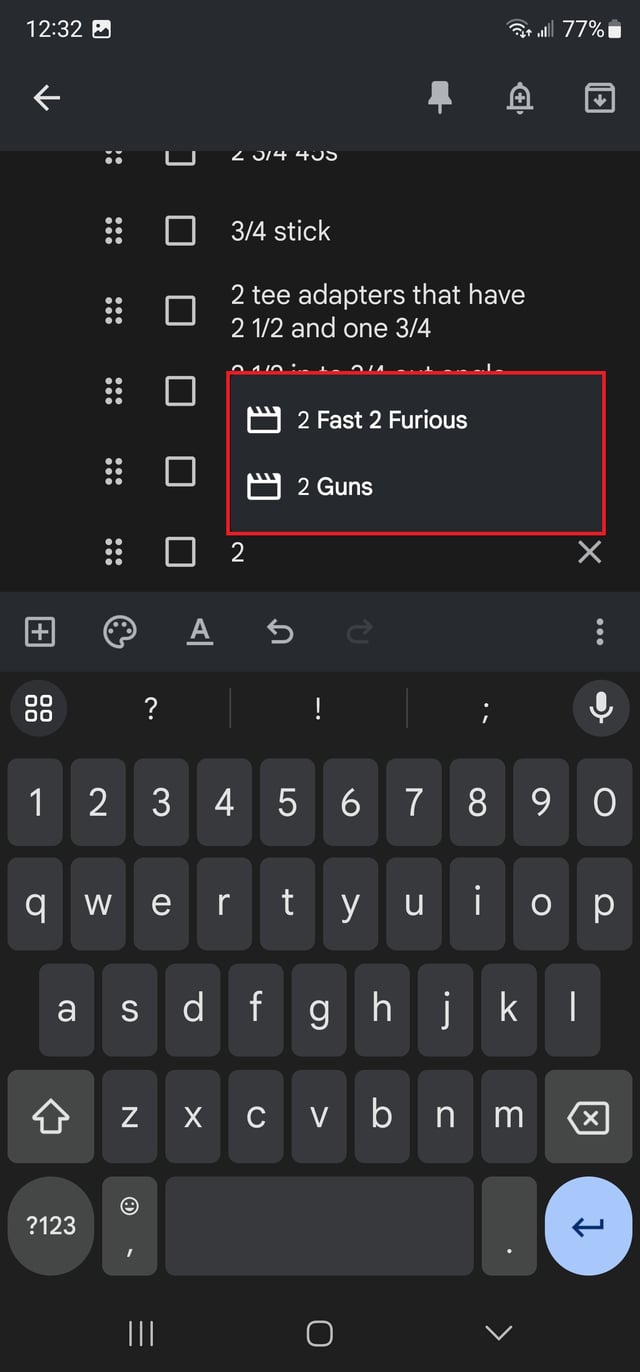Pin this note with the pin icon
This screenshot has width=640, height=1372.
click(440, 97)
